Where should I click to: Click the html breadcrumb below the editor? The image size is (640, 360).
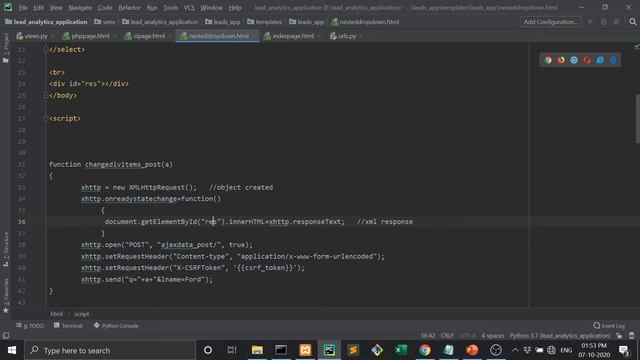coord(56,314)
